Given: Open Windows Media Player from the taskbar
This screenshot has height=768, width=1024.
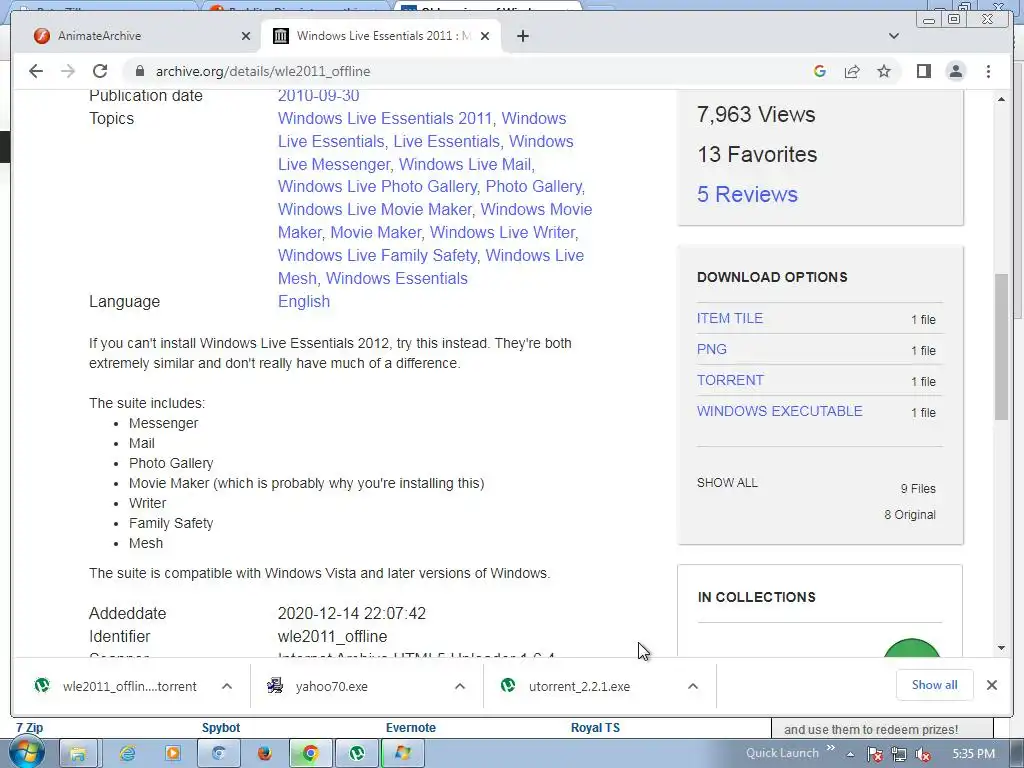Looking at the screenshot, I should (172, 754).
